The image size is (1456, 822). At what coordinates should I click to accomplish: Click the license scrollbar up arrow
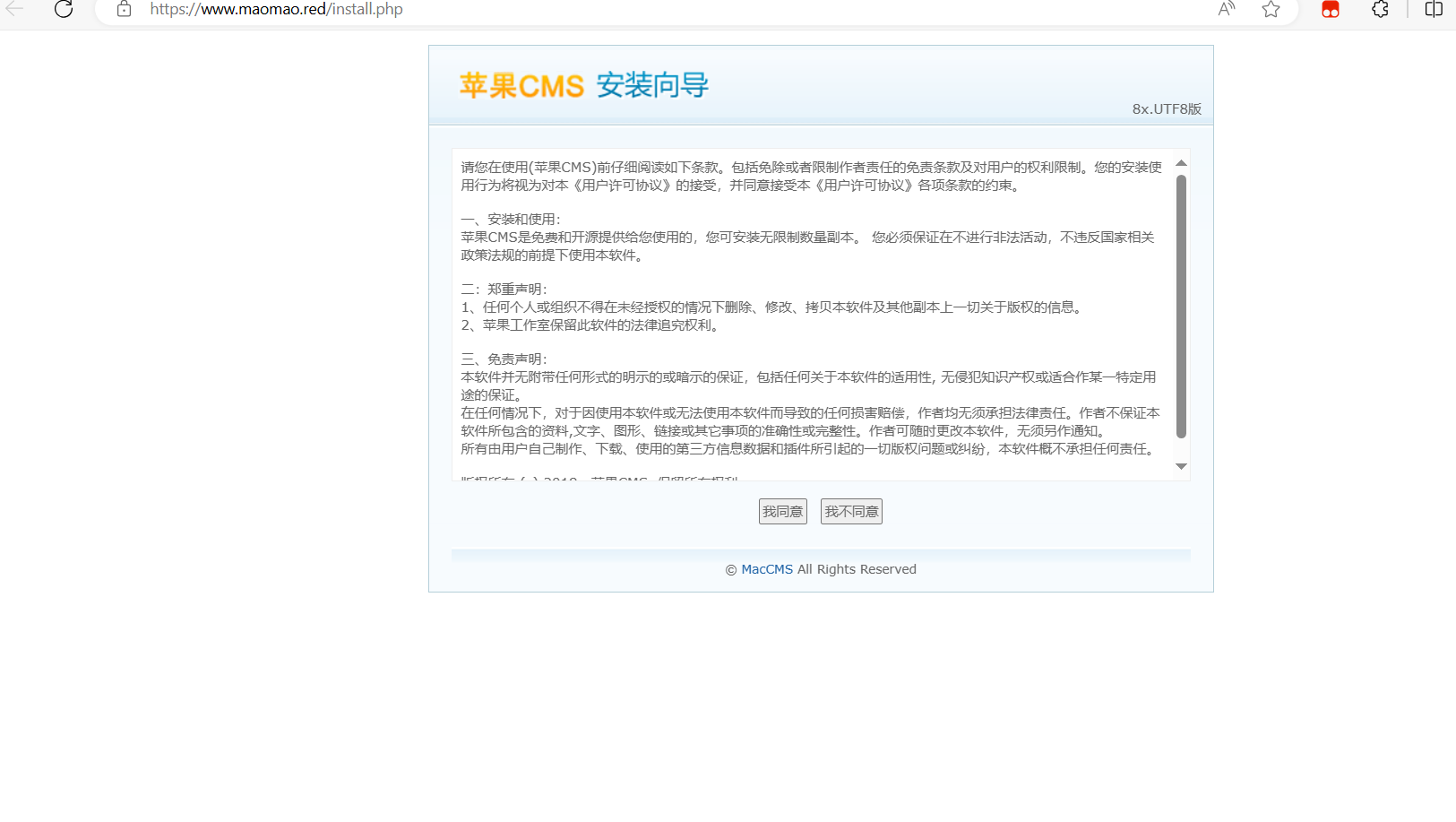(1181, 163)
